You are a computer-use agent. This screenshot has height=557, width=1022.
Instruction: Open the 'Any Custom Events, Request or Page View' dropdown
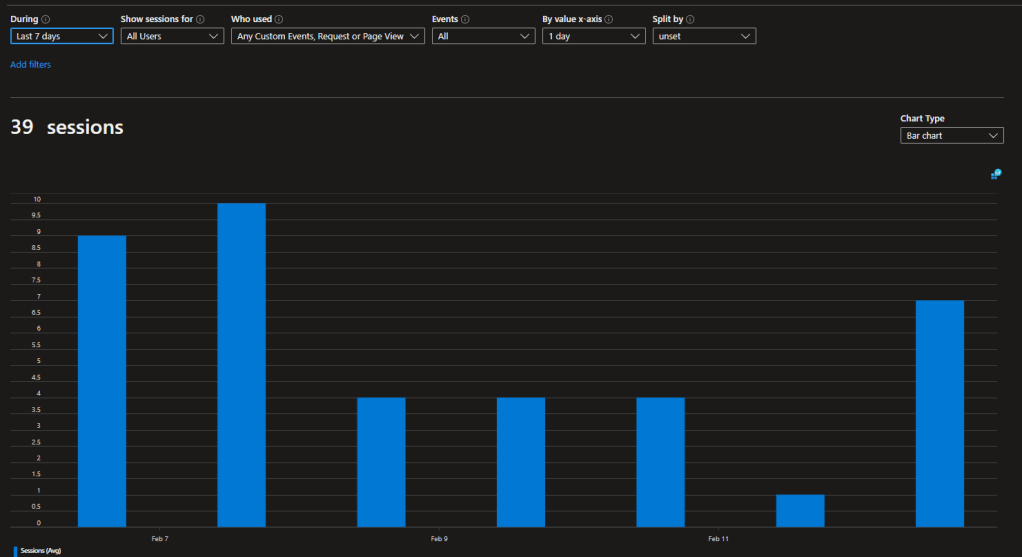[328, 36]
